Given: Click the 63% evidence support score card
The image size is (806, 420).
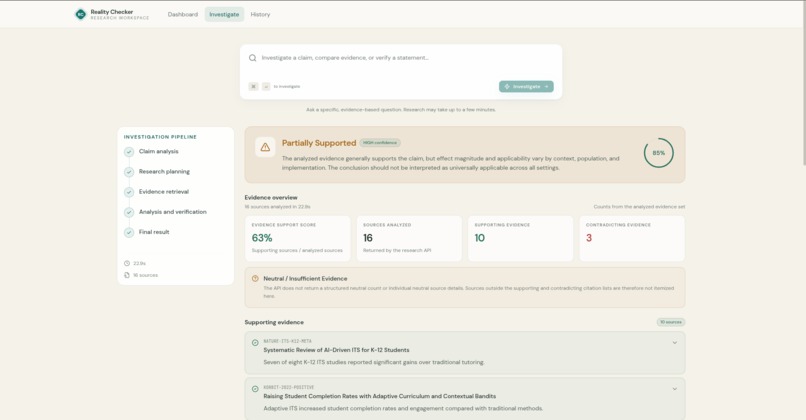Looking at the screenshot, I should tap(298, 238).
